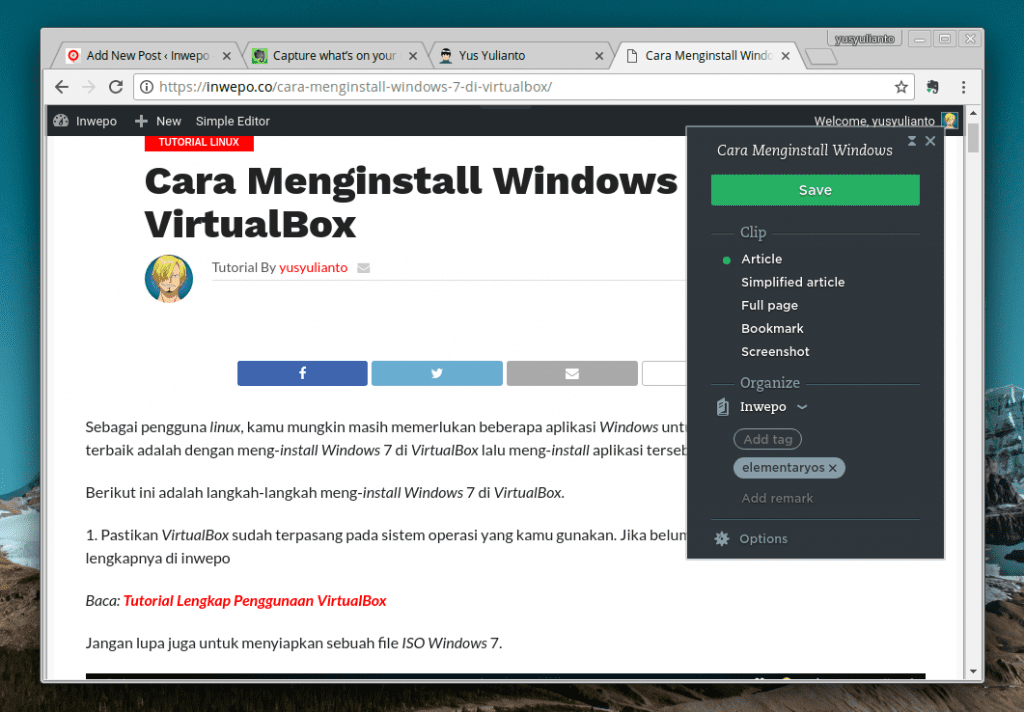Screen dimensions: 1024x712
Task: Select the Article clip option
Action: [761, 259]
